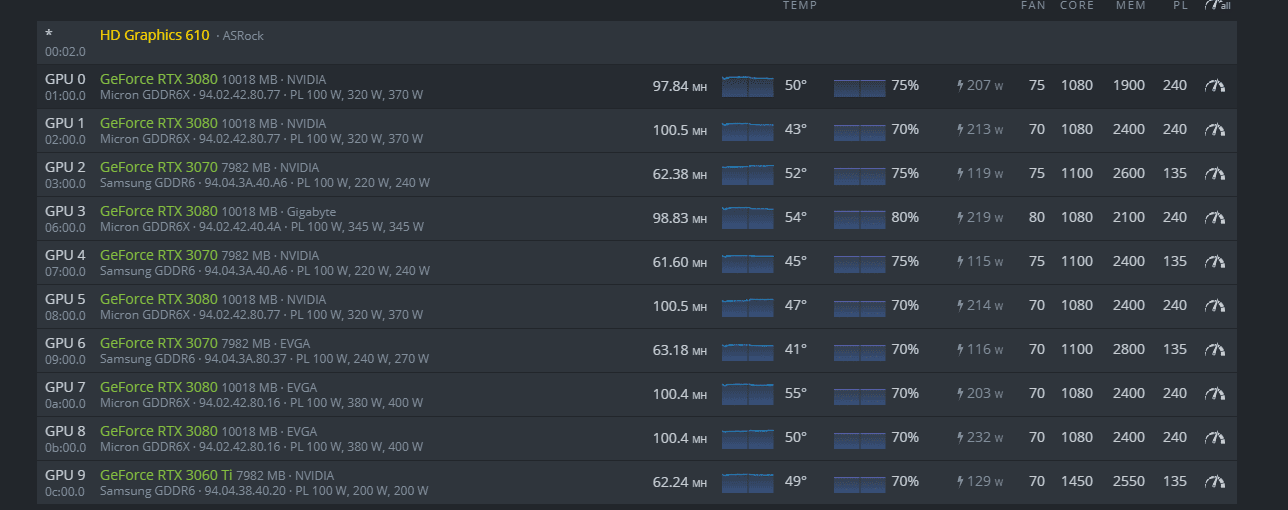1288x510 pixels.
Task: Open overclock settings for all GPUs
Action: (1217, 5)
